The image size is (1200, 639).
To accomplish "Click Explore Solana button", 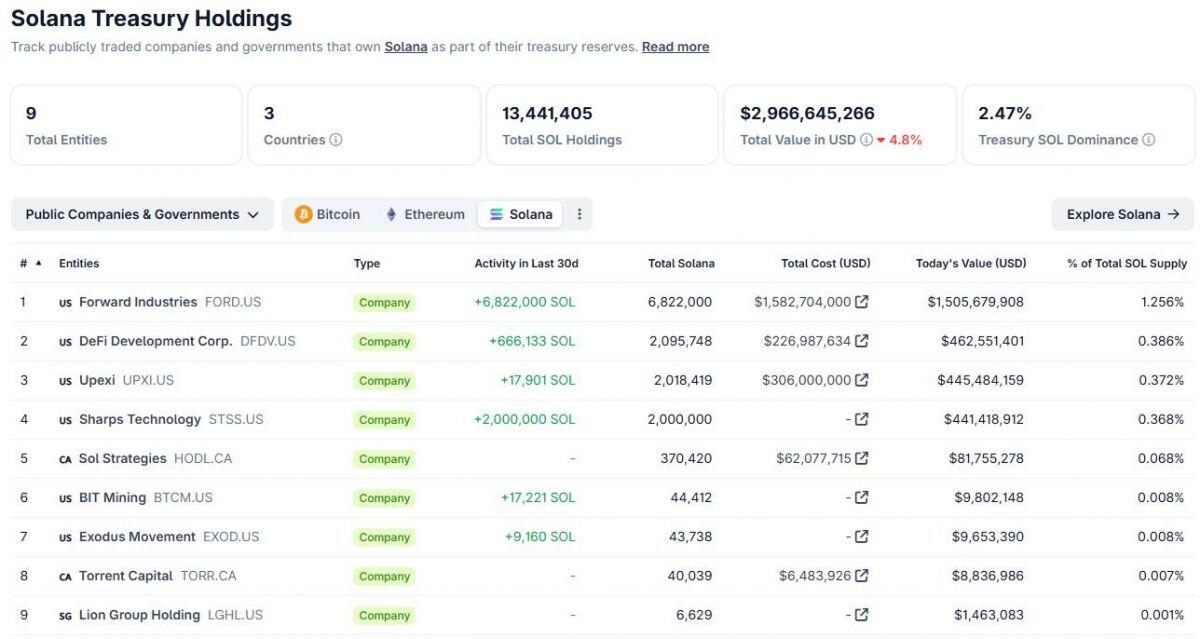I will tap(1123, 214).
